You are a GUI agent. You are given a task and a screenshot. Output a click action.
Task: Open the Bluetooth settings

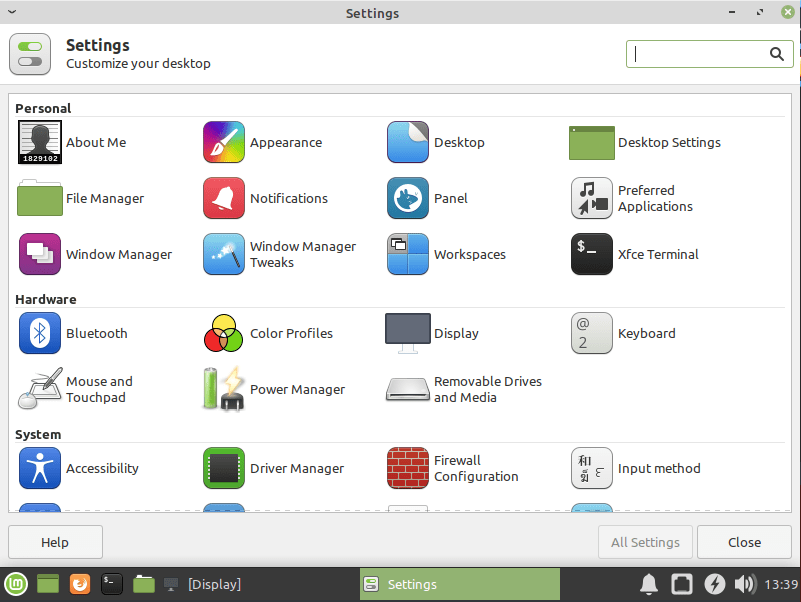pos(40,333)
